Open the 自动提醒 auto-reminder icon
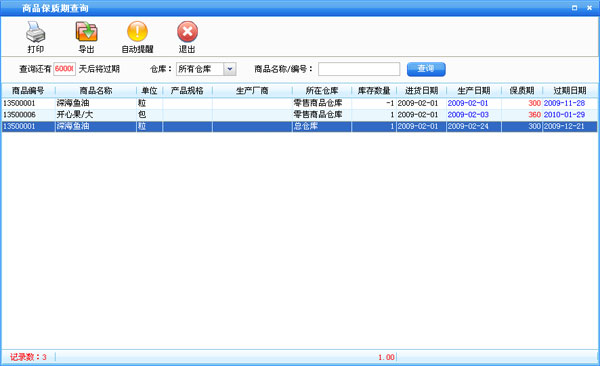The image size is (600, 366). click(x=137, y=31)
